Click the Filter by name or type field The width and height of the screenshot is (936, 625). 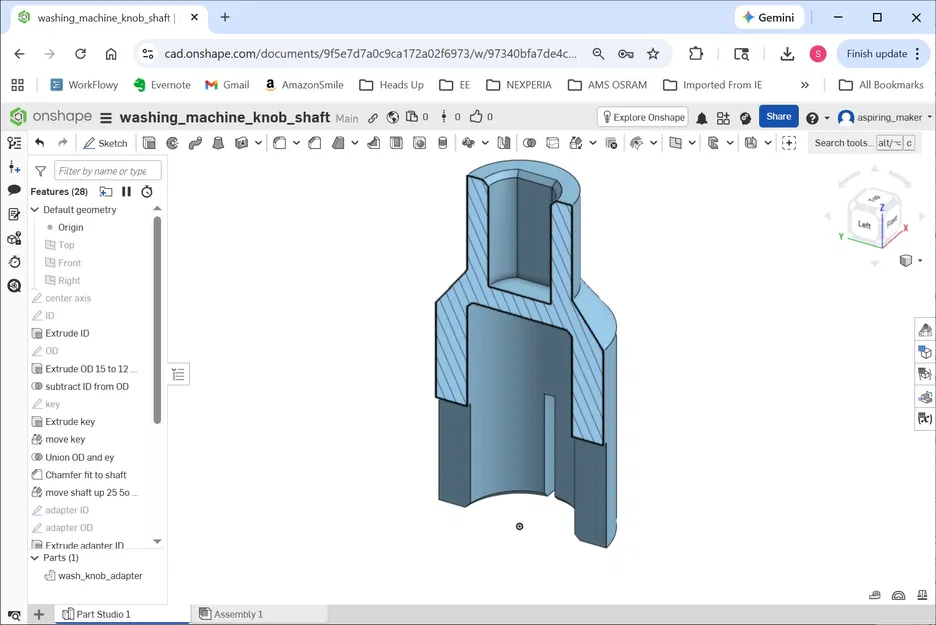[x=108, y=170]
